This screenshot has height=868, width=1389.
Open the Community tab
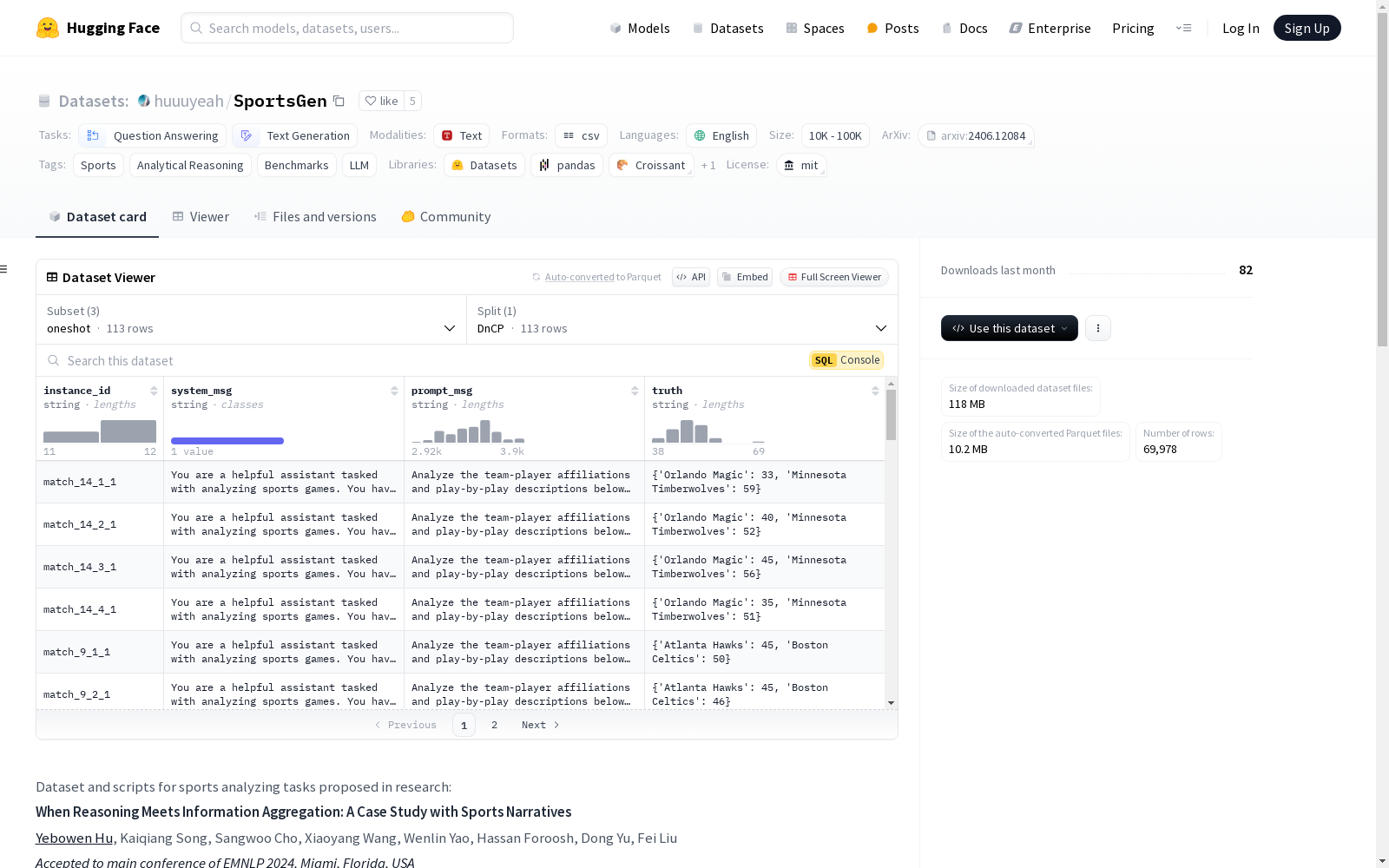coord(446,217)
